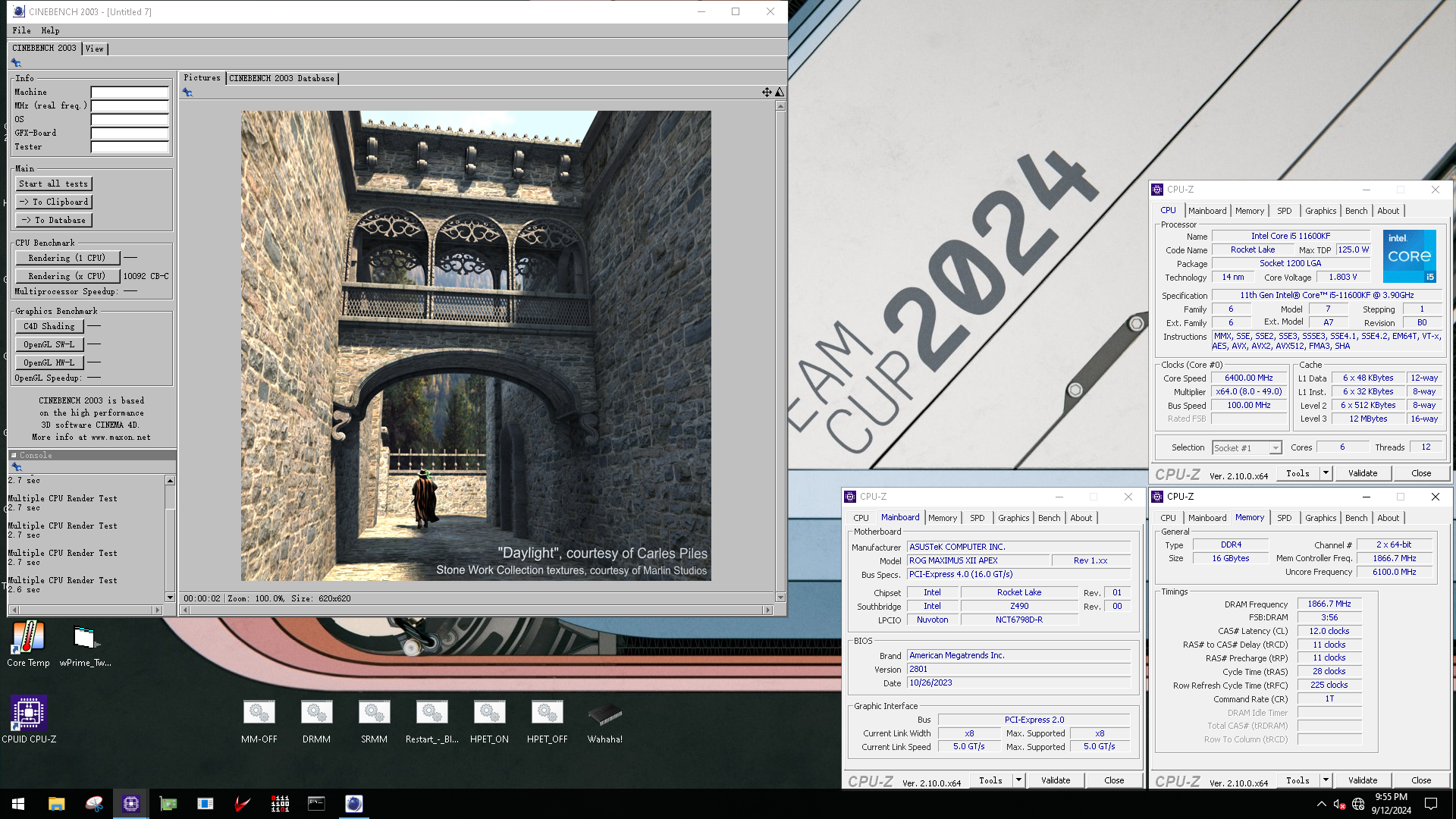1456x819 pixels.
Task: Switch to the View tab in CINEBENCH
Action: coord(95,49)
